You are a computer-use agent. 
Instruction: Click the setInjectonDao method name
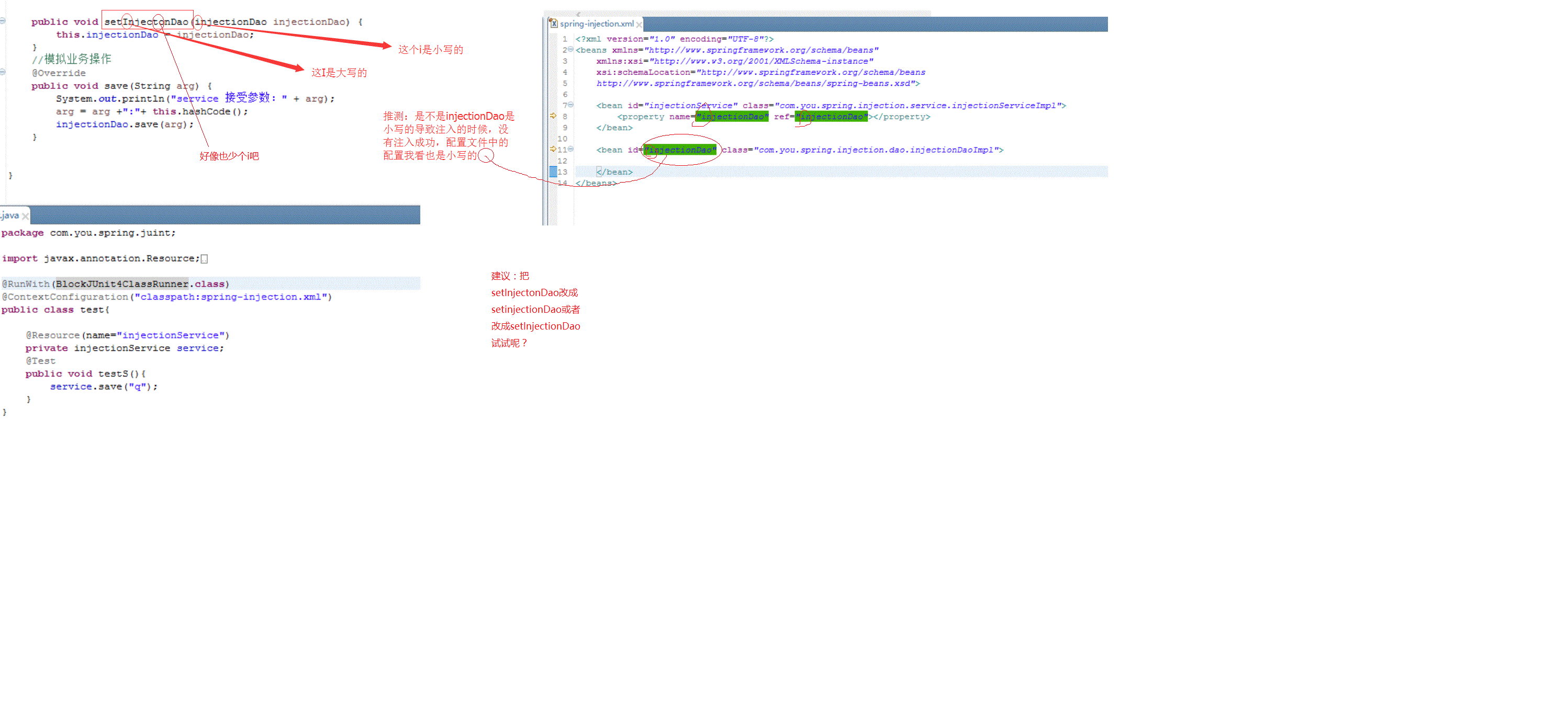(147, 22)
